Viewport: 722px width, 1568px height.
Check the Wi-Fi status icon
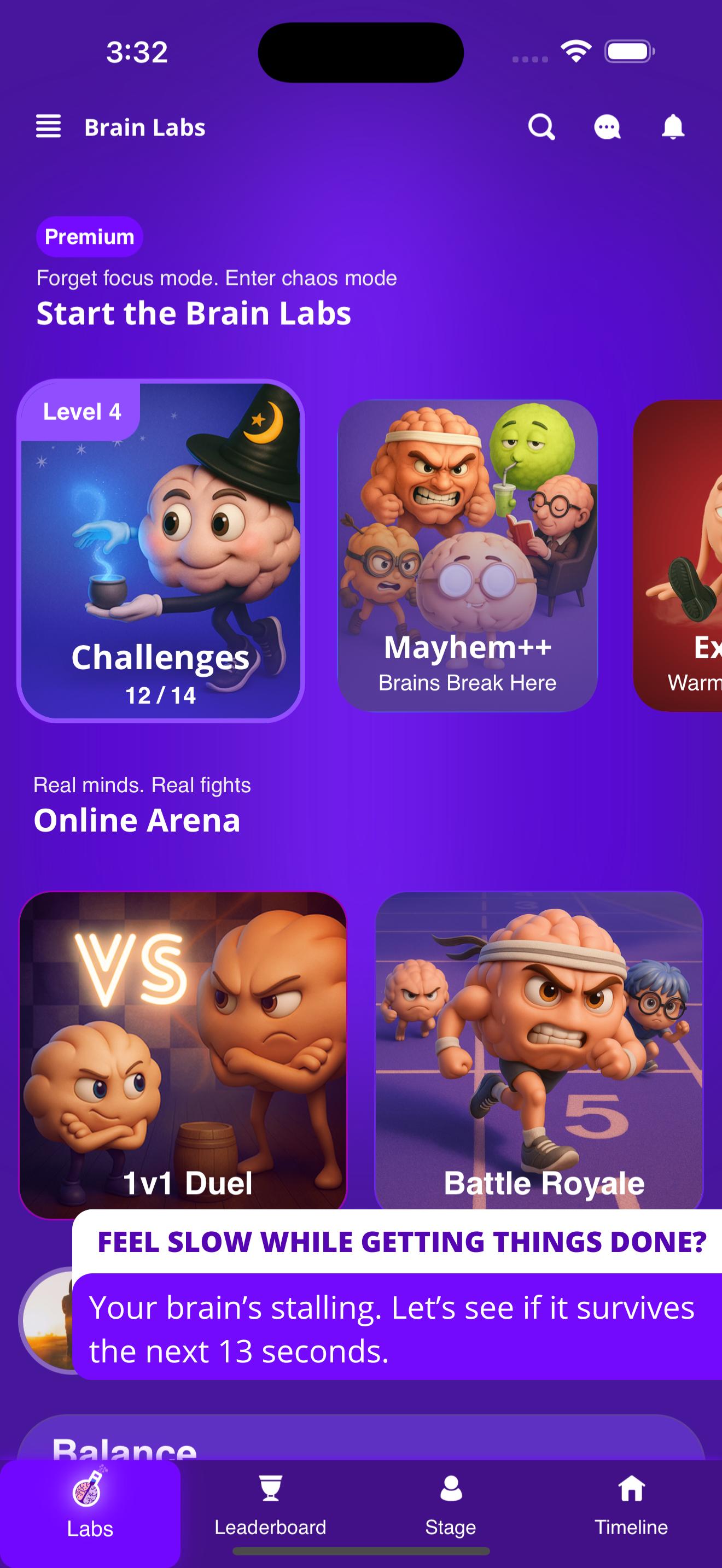pos(576,51)
